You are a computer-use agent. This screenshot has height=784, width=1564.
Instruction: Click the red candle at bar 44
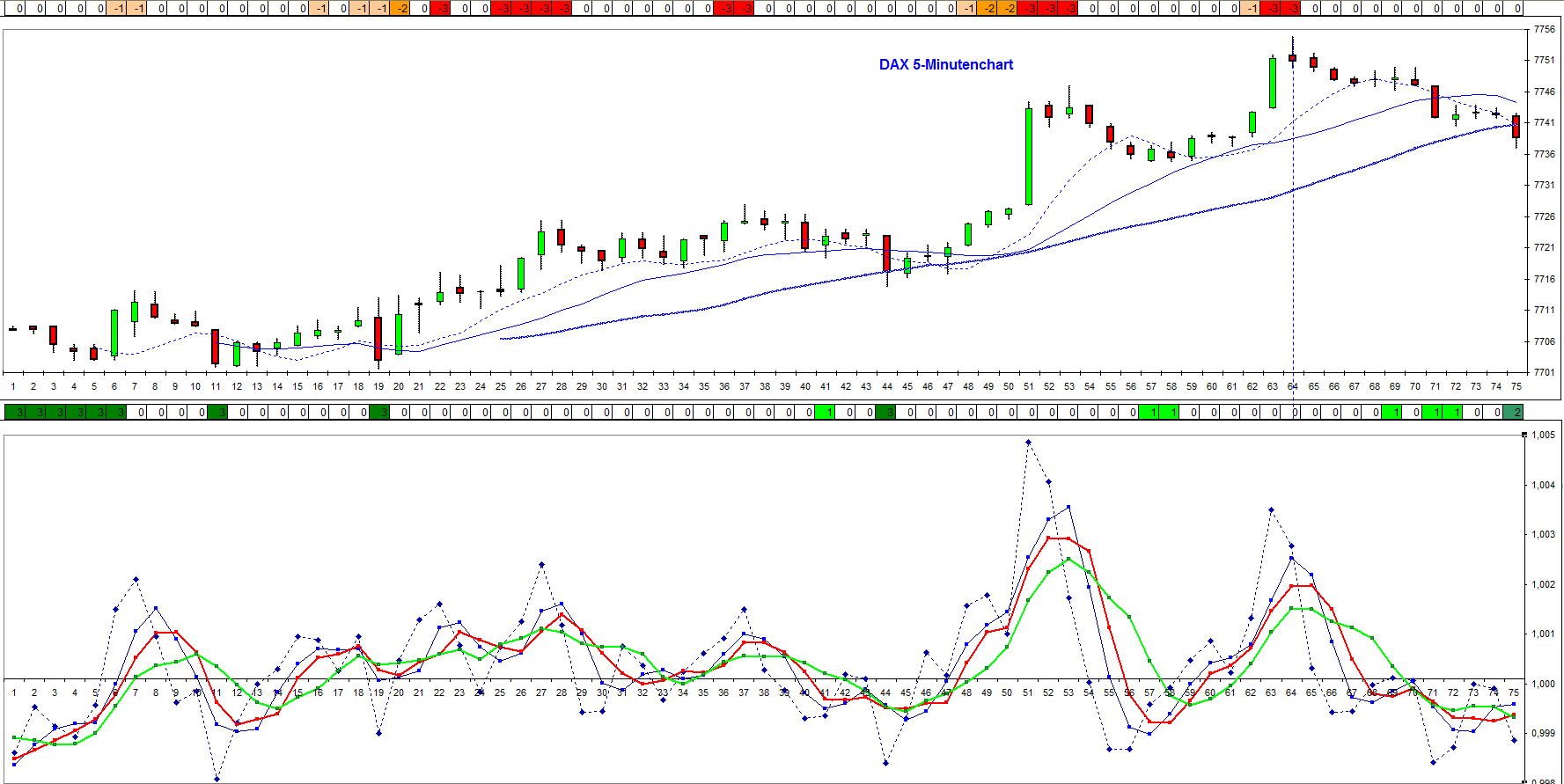pos(886,253)
